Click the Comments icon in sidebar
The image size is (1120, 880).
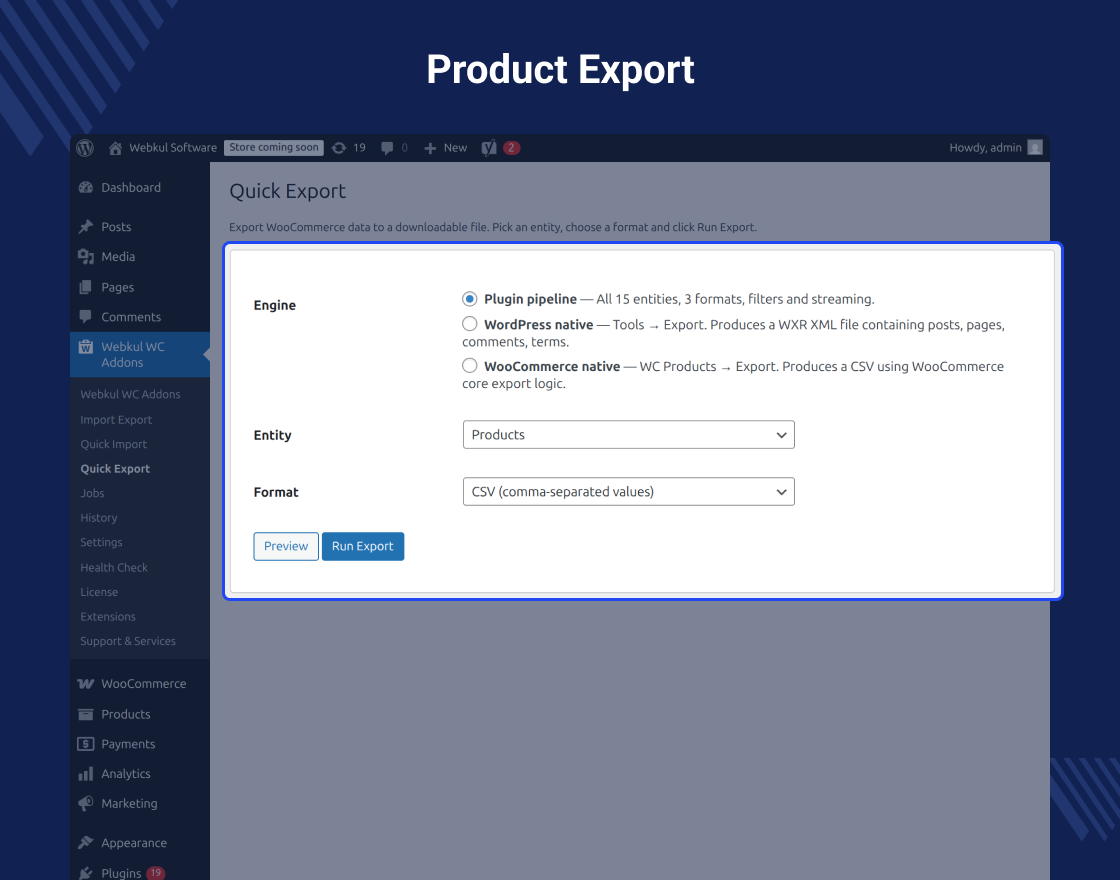[x=86, y=316]
